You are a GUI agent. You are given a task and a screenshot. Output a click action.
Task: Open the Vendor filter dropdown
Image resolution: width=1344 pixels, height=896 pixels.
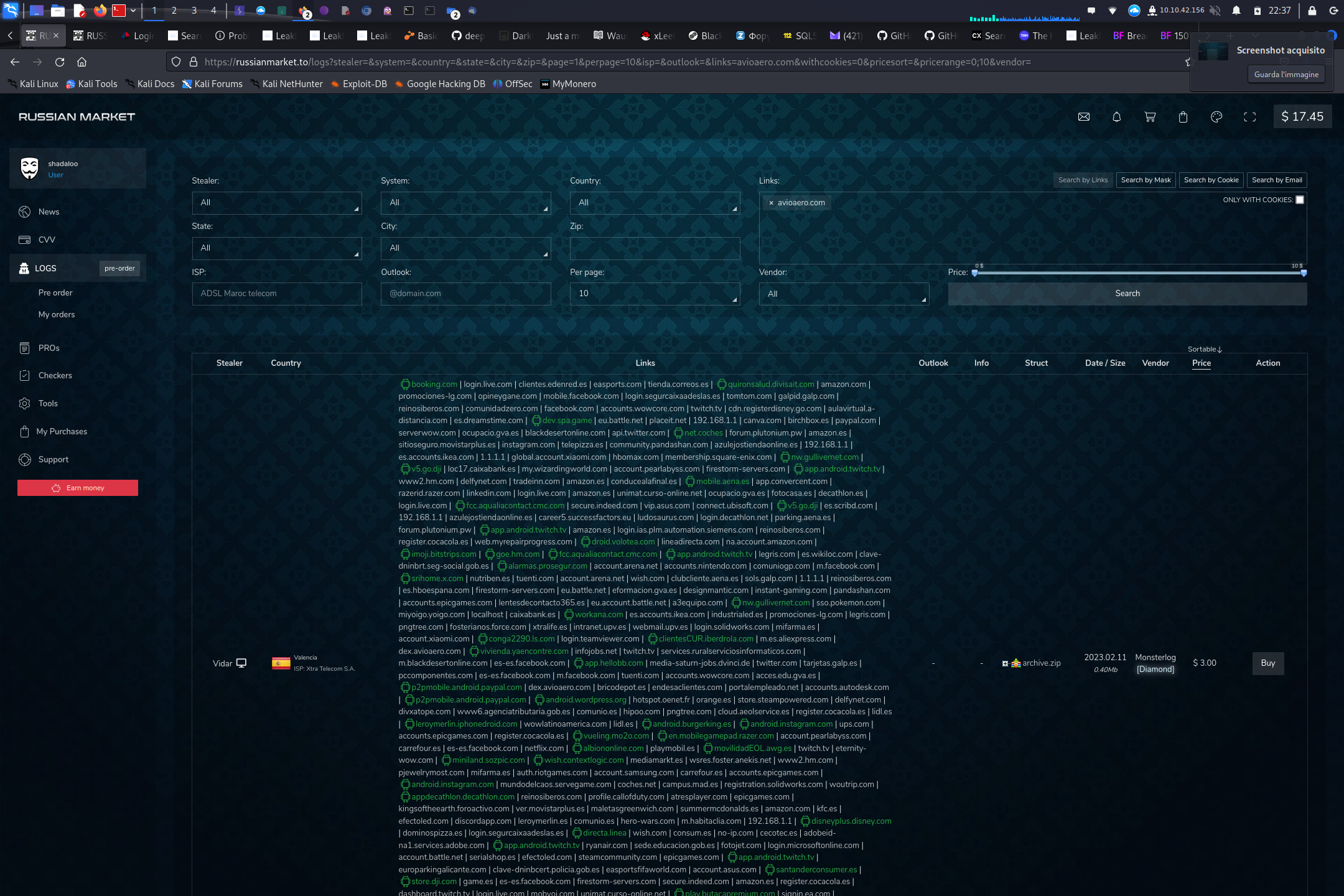844,294
